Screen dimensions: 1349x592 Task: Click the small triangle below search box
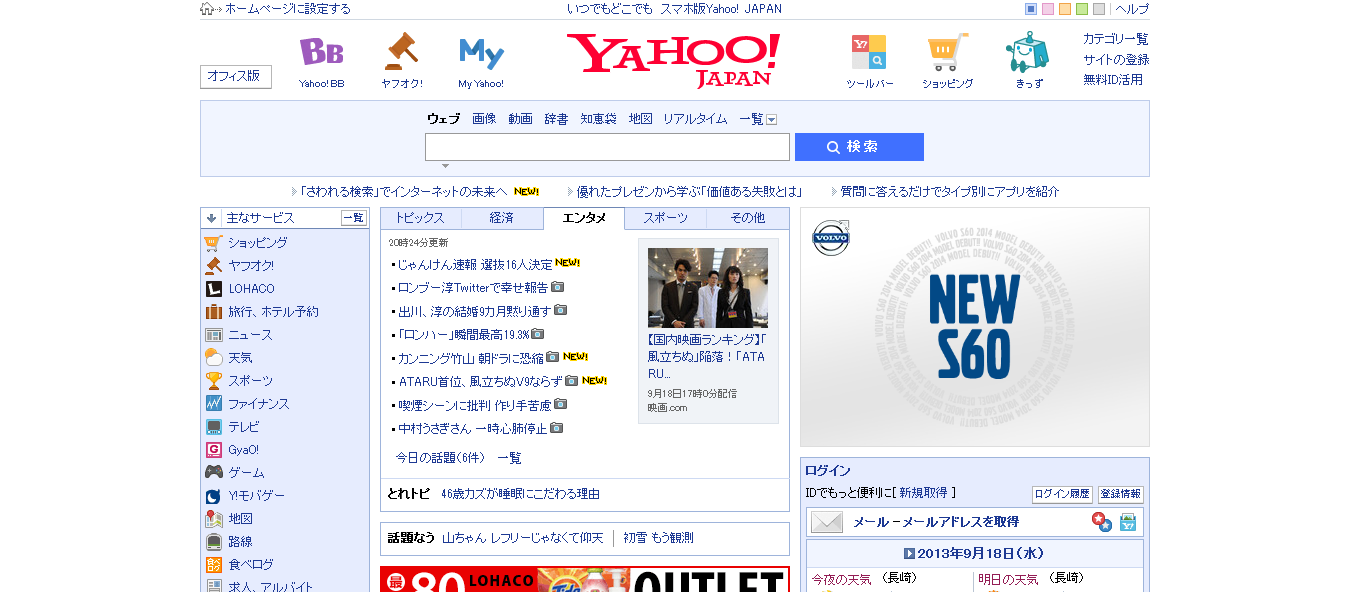(445, 166)
